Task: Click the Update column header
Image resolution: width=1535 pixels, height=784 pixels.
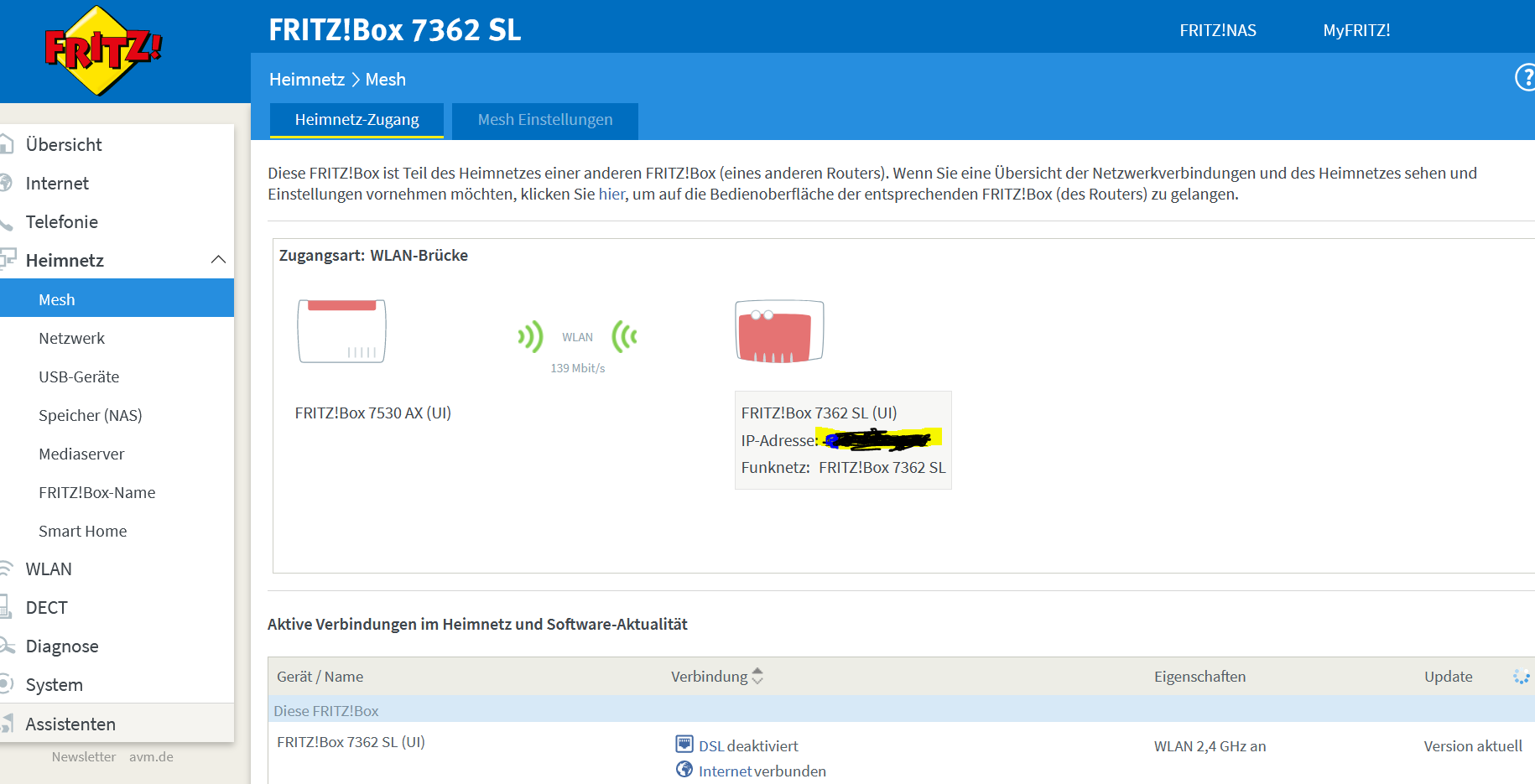Action: 1448,677
